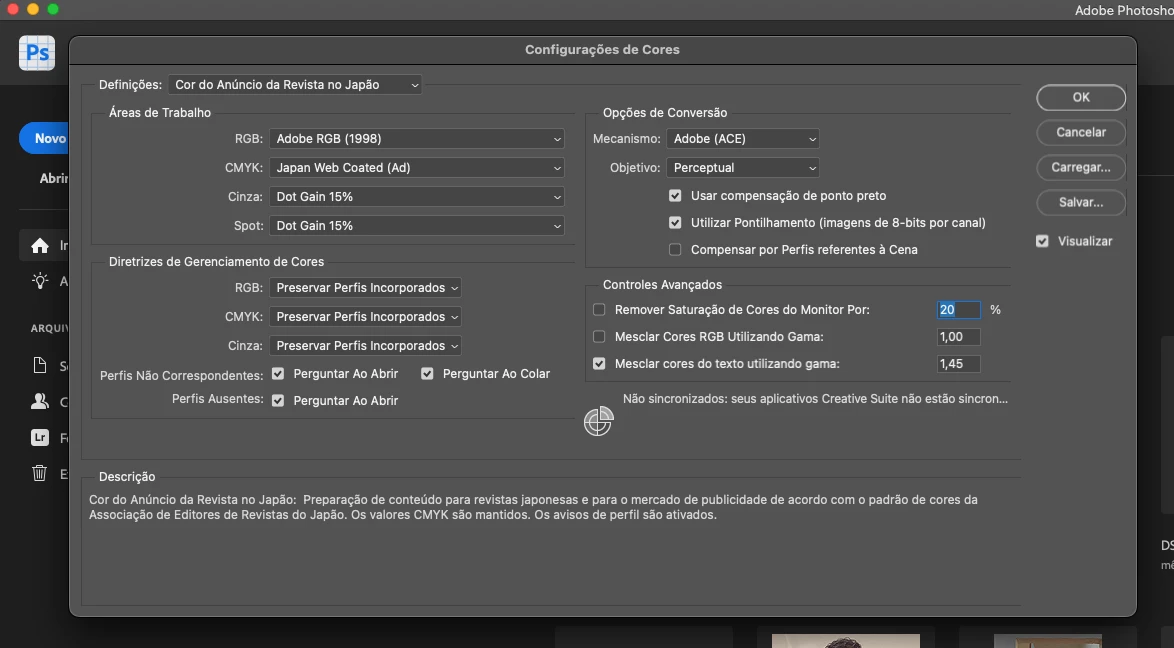Open Objetivo Perceptual dropdown
This screenshot has height=648, width=1174.
point(743,168)
